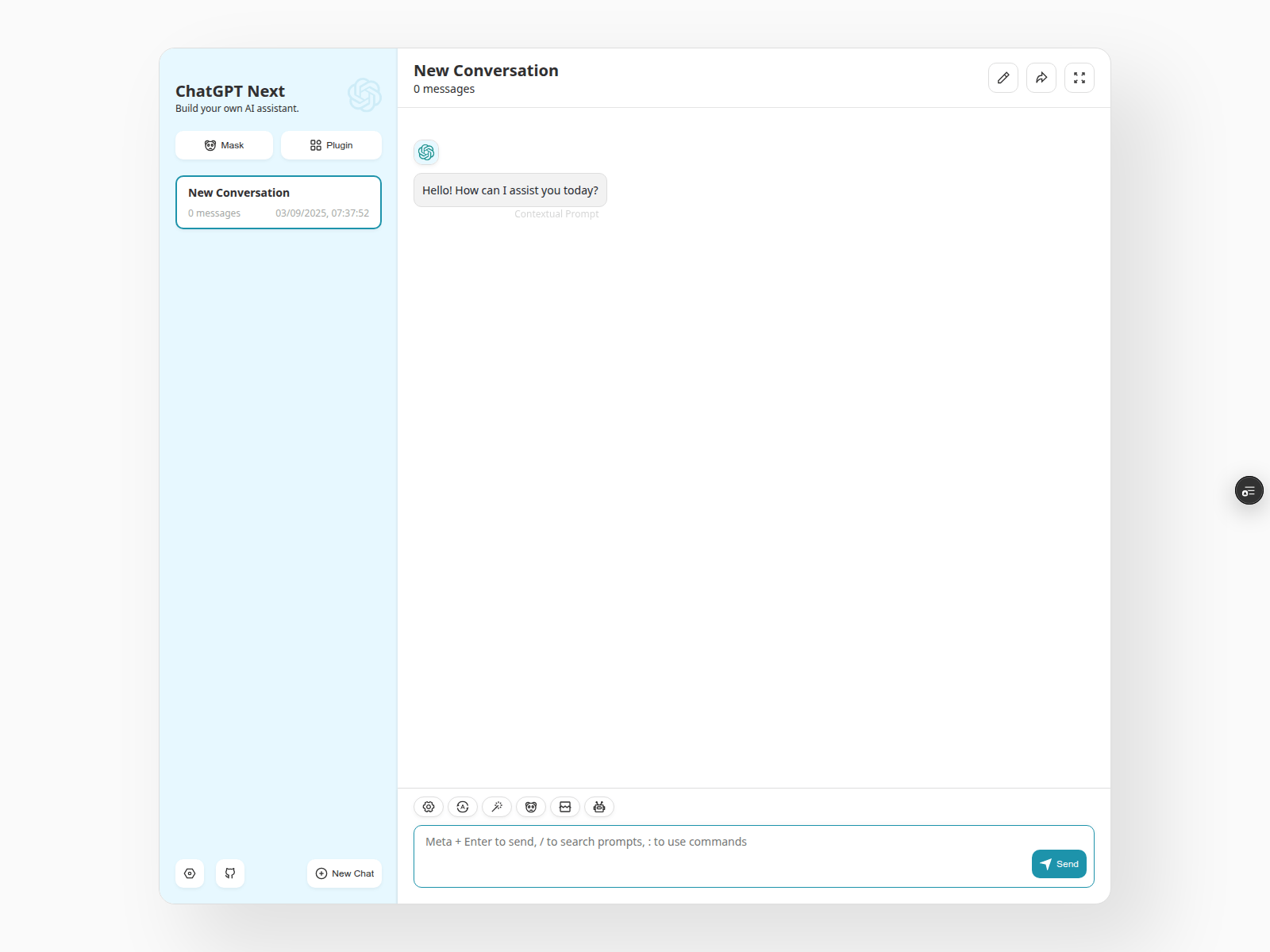The height and width of the screenshot is (952, 1270).
Task: Click the ChatGPT logo in the sidebar header
Action: coord(364,95)
